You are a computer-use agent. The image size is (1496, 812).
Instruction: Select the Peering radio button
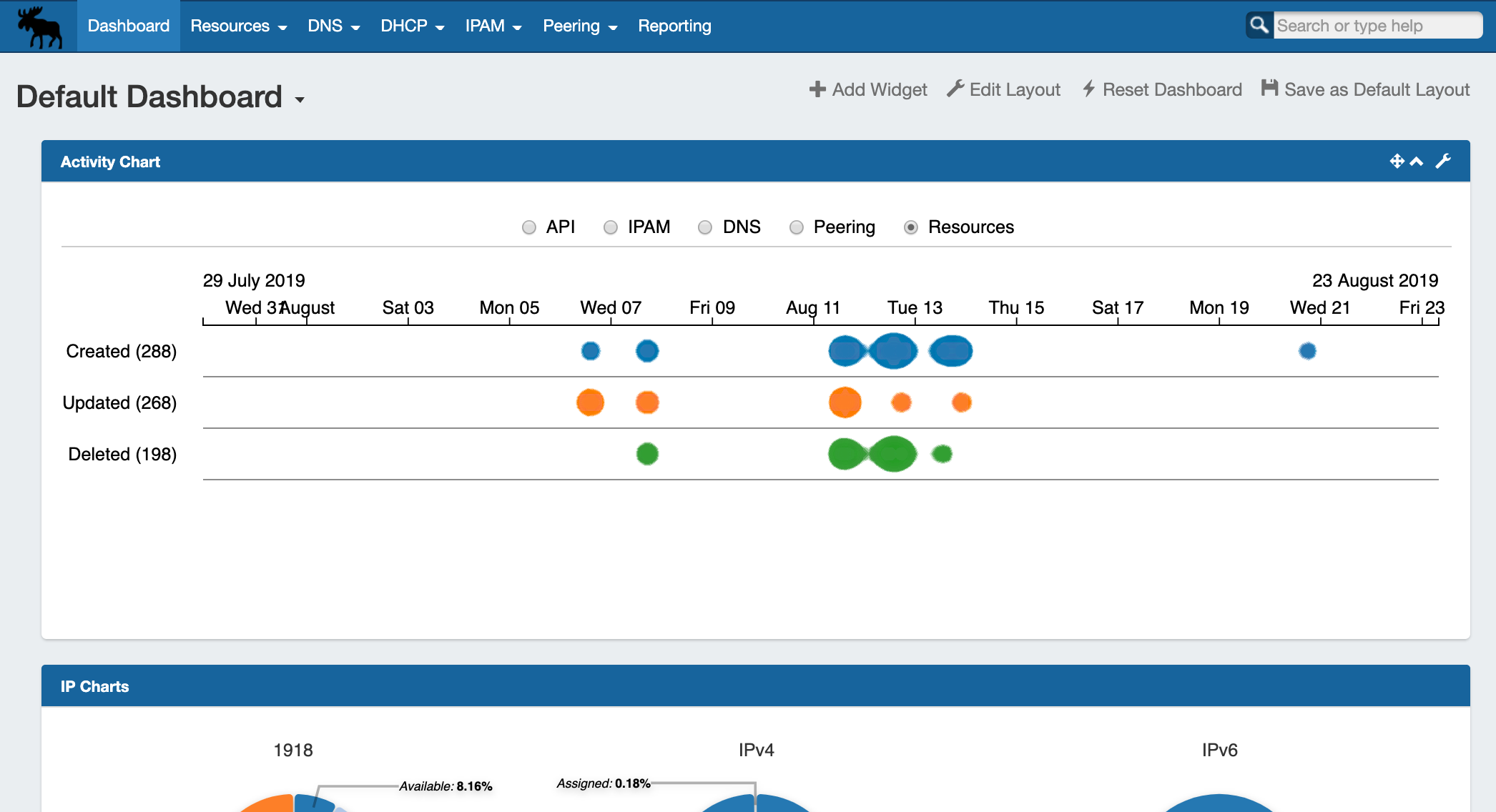[x=797, y=227]
